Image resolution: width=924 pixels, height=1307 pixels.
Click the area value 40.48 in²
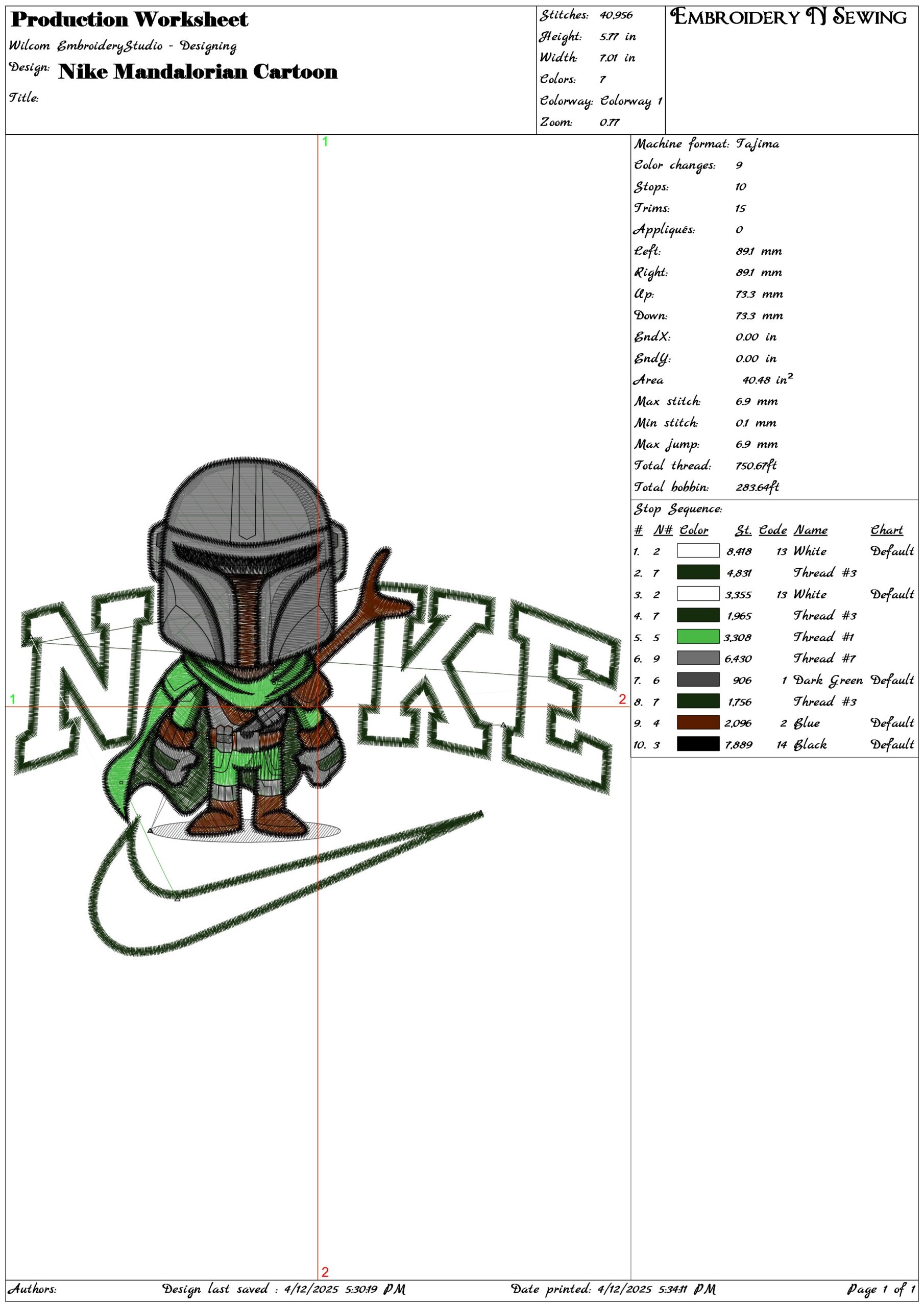[767, 379]
